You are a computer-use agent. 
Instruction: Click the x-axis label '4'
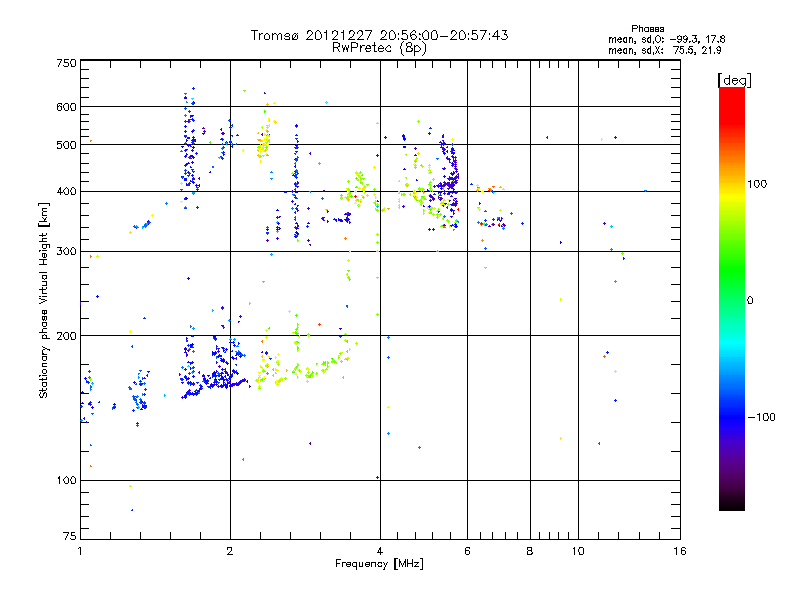click(x=380, y=551)
